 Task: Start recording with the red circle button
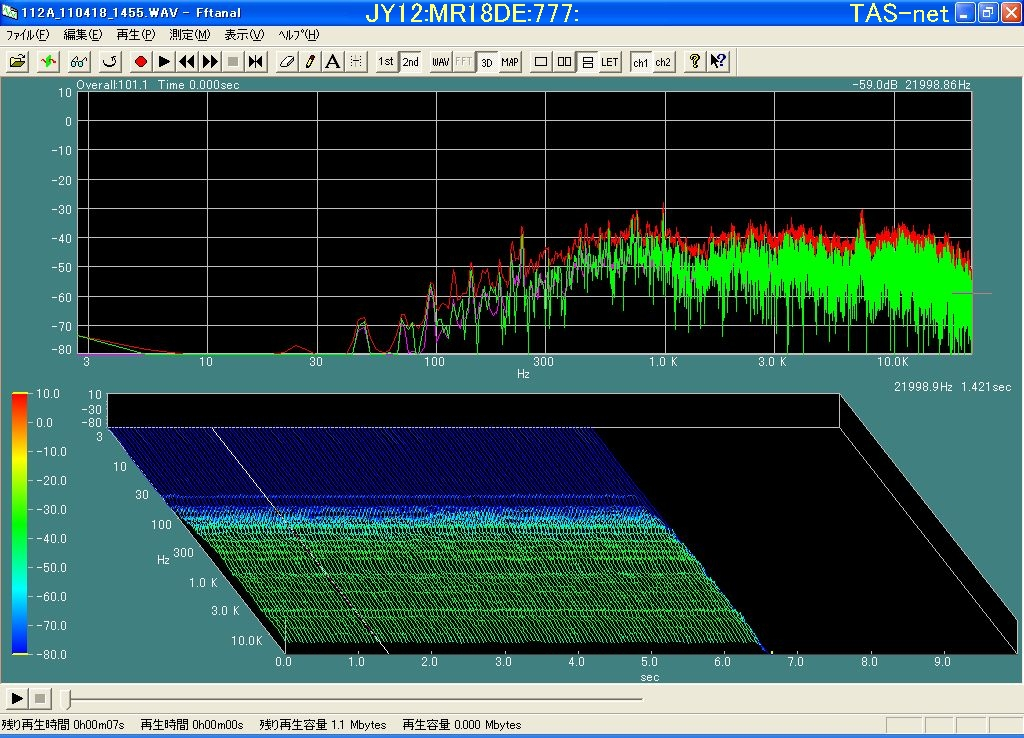(140, 61)
